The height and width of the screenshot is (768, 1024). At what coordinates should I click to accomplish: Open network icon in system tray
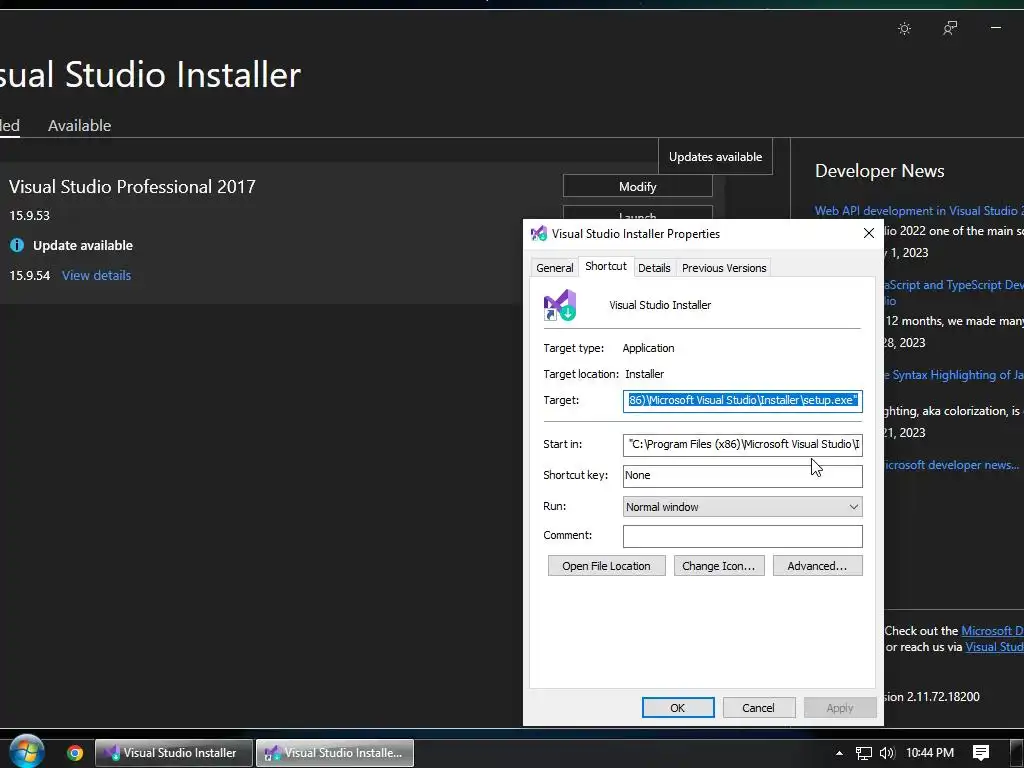point(864,753)
